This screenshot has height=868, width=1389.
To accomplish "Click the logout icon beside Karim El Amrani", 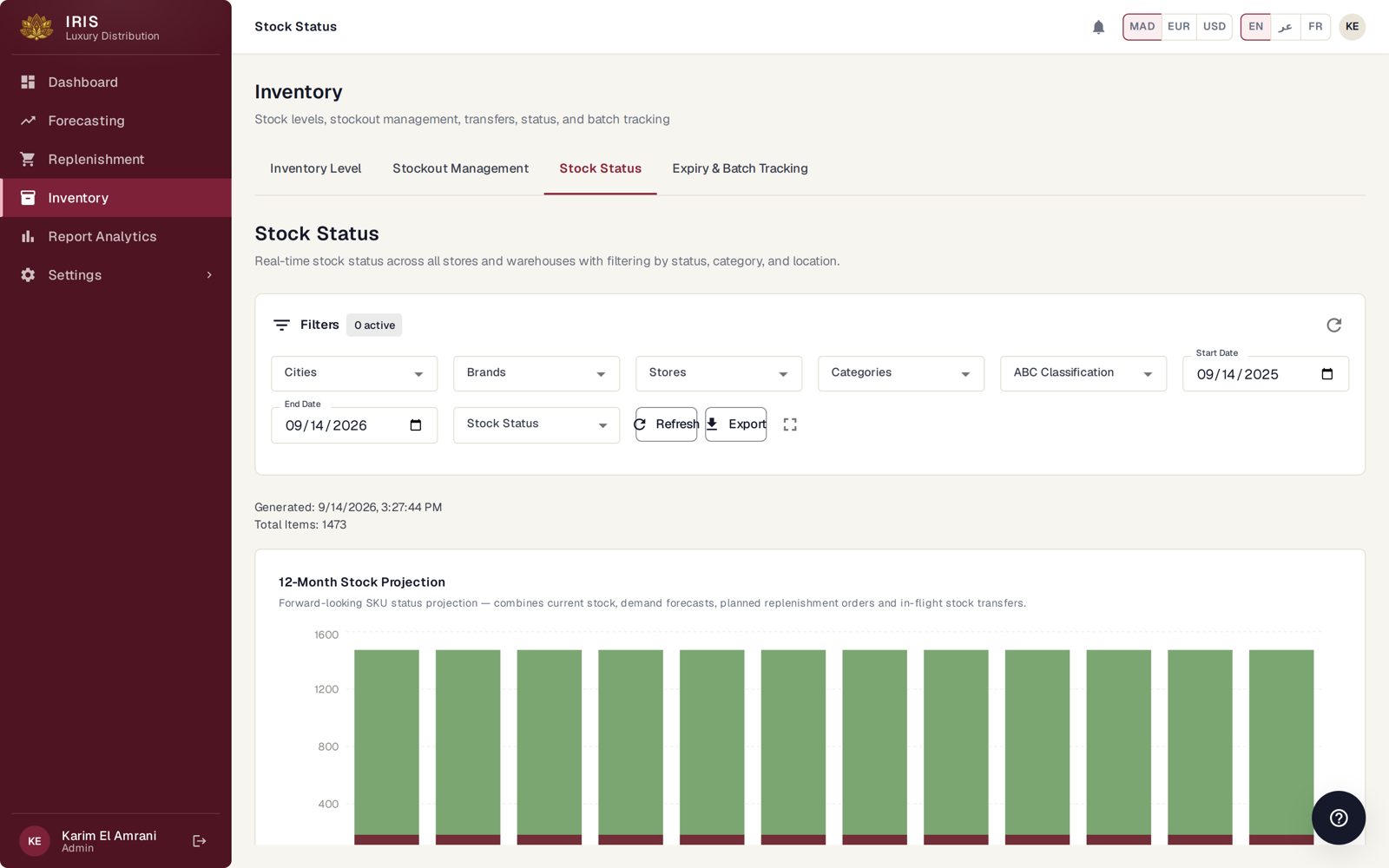I will [x=200, y=841].
